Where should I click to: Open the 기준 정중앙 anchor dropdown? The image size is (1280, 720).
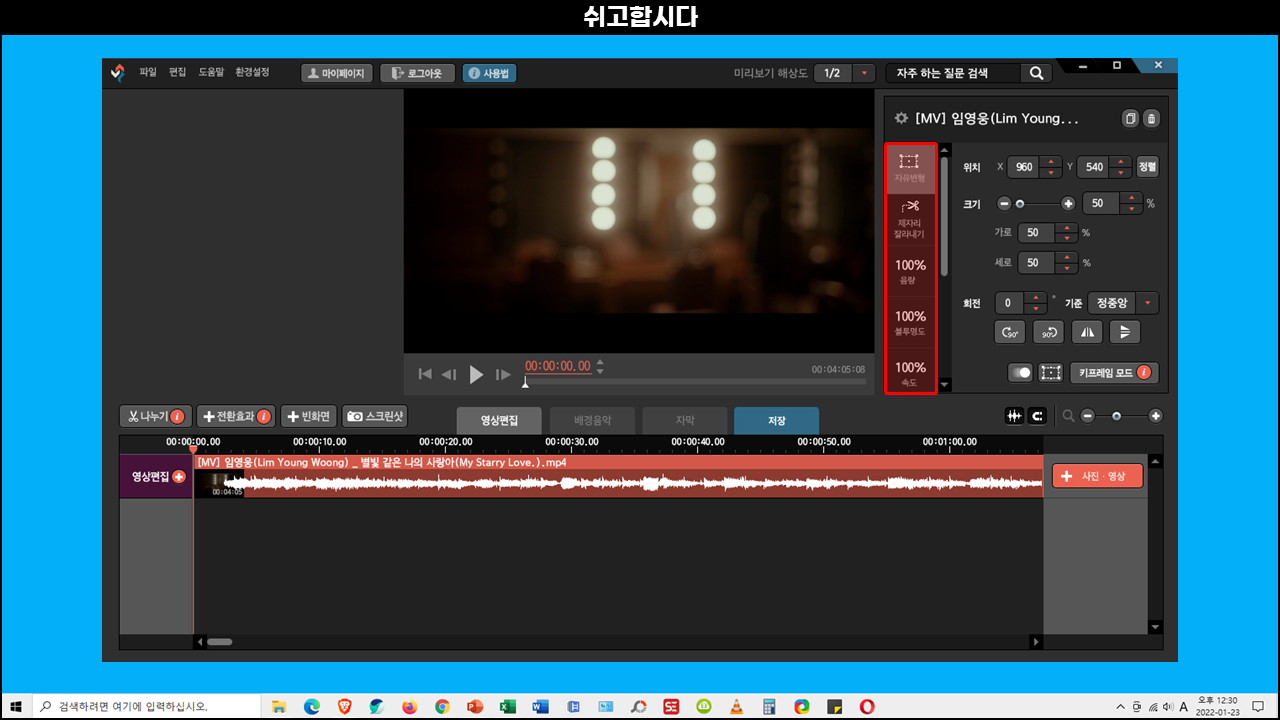(1149, 303)
